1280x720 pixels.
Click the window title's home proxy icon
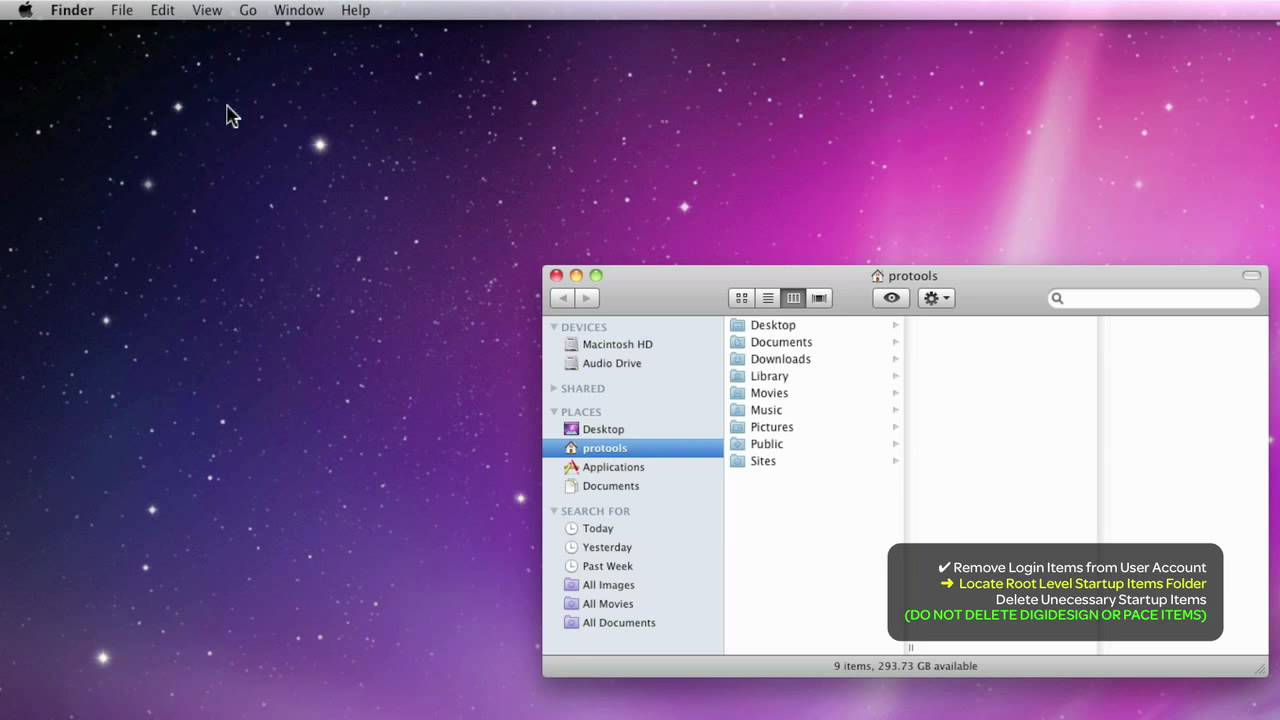point(877,276)
